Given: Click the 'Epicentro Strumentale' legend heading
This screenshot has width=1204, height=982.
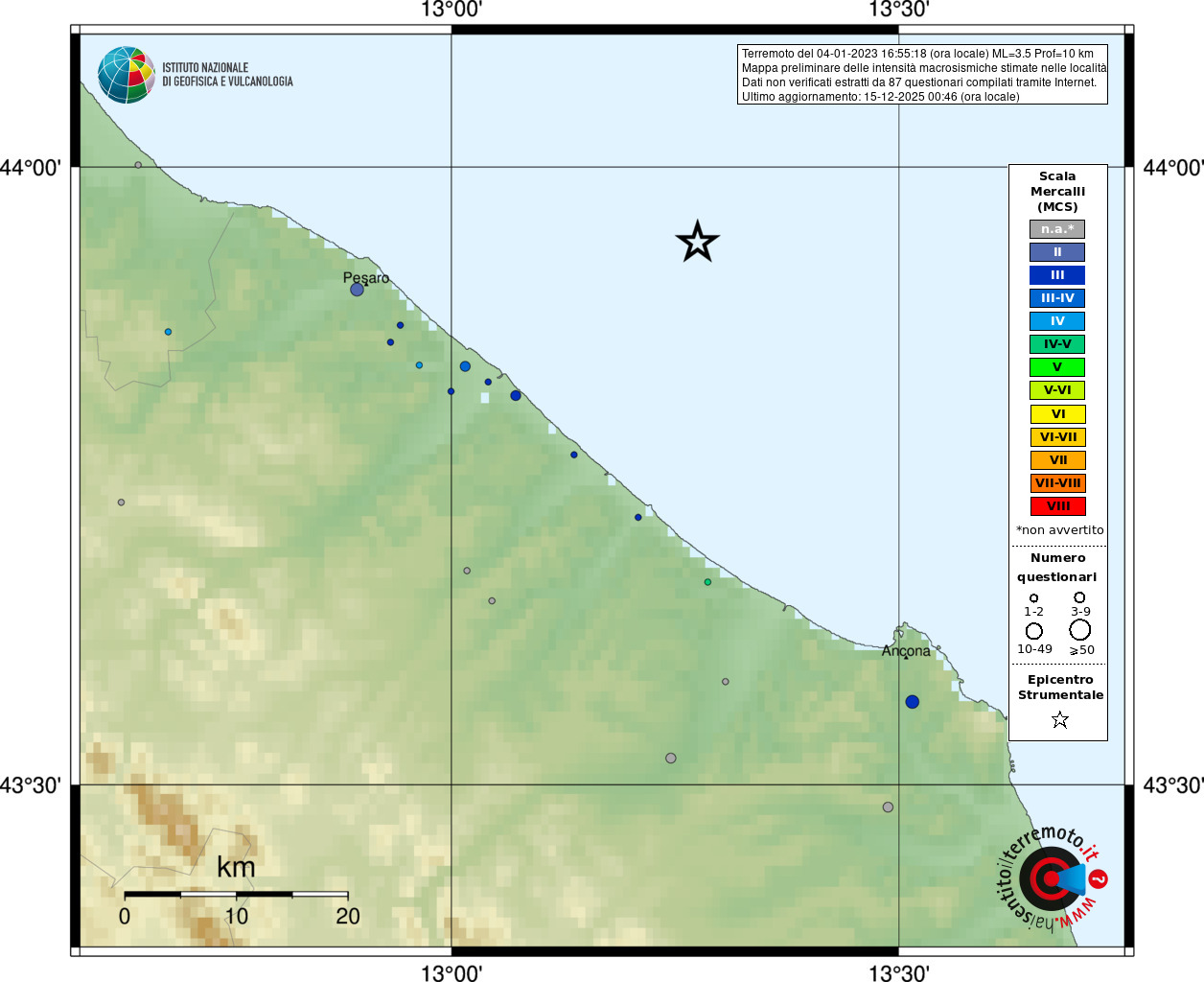Looking at the screenshot, I should pos(1060,687).
